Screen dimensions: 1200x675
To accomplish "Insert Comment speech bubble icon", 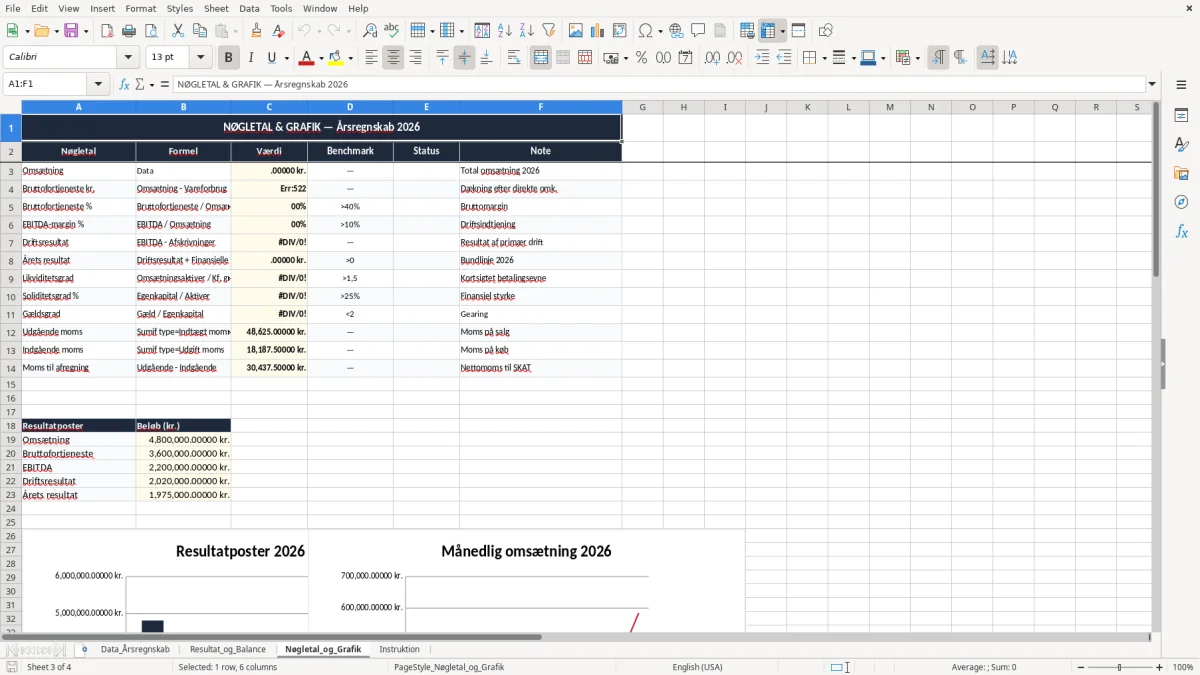I will (698, 31).
